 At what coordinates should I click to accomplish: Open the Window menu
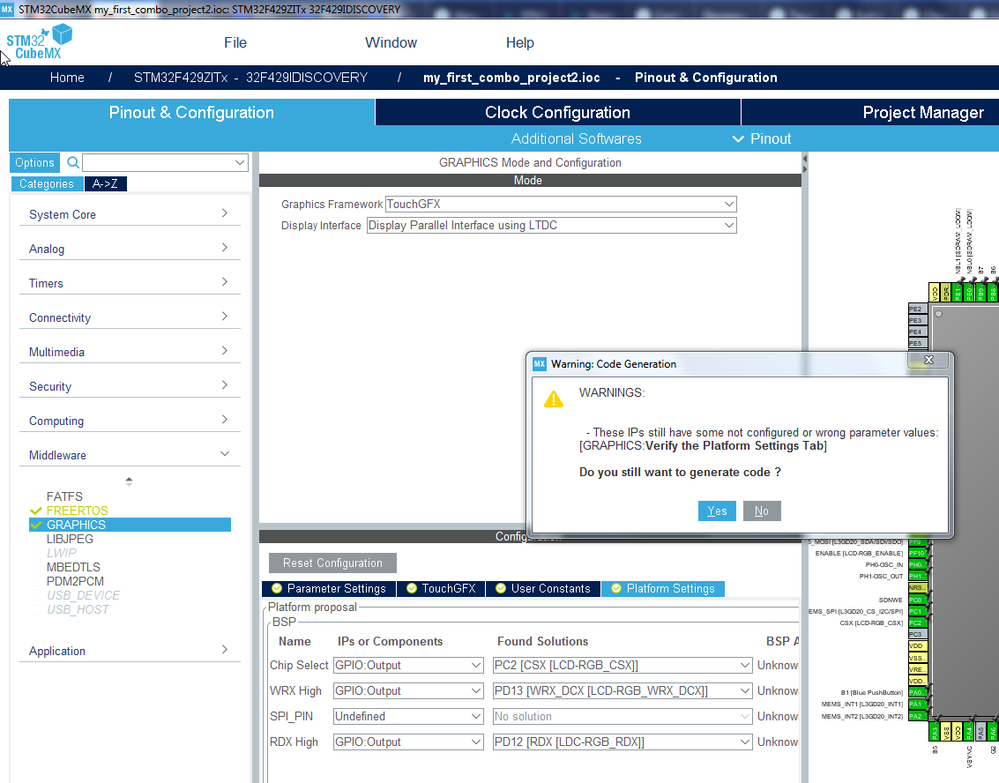pyautogui.click(x=391, y=43)
